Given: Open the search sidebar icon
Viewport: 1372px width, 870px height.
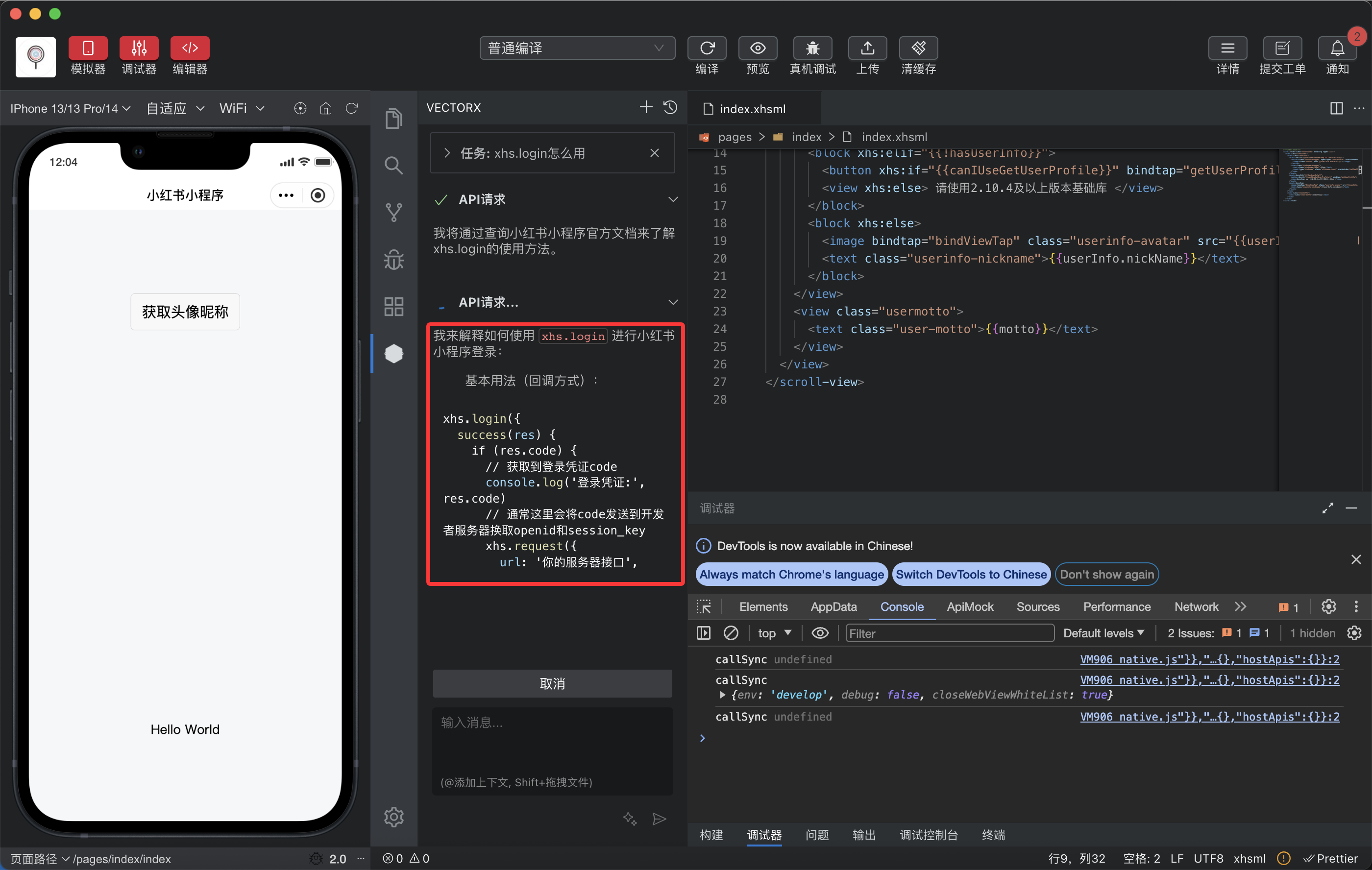Looking at the screenshot, I should 393,165.
